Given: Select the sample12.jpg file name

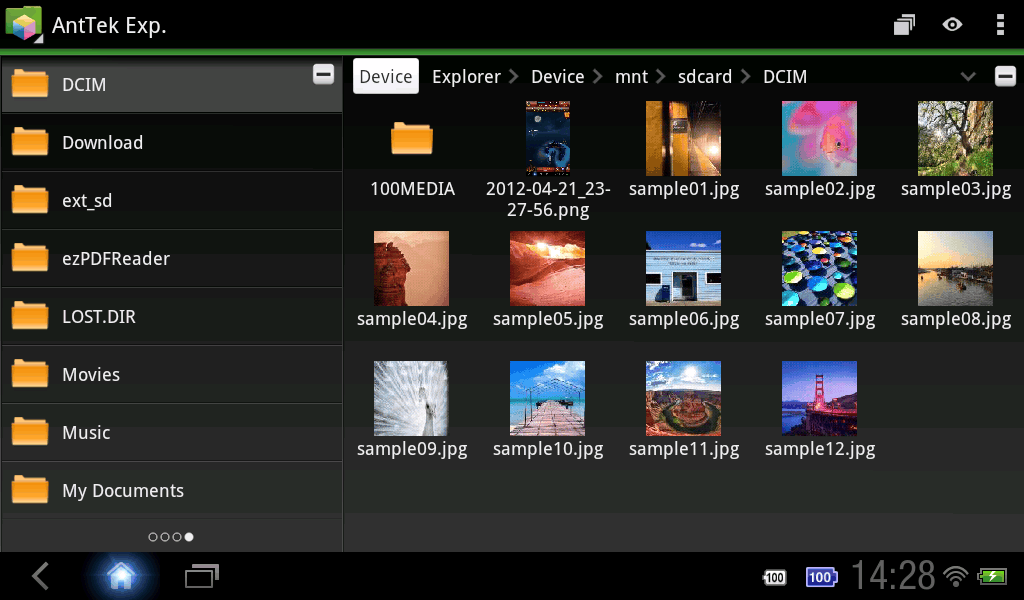Looking at the screenshot, I should (820, 449).
